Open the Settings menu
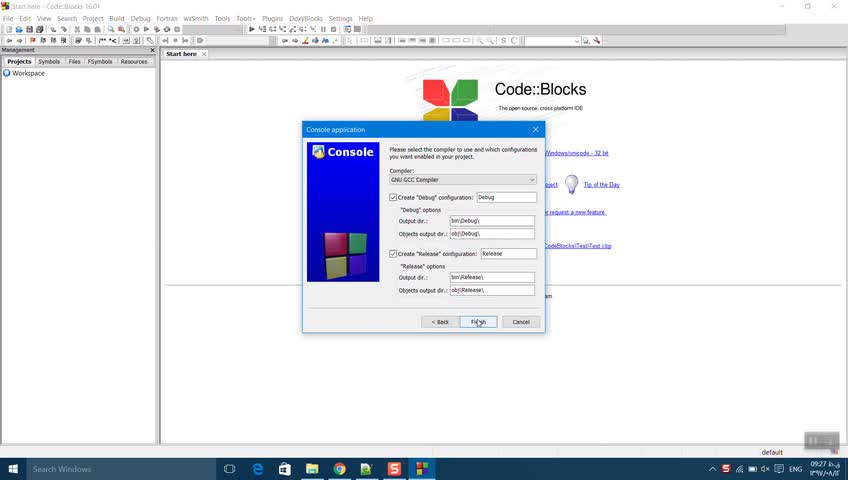The image size is (848, 480). (340, 18)
